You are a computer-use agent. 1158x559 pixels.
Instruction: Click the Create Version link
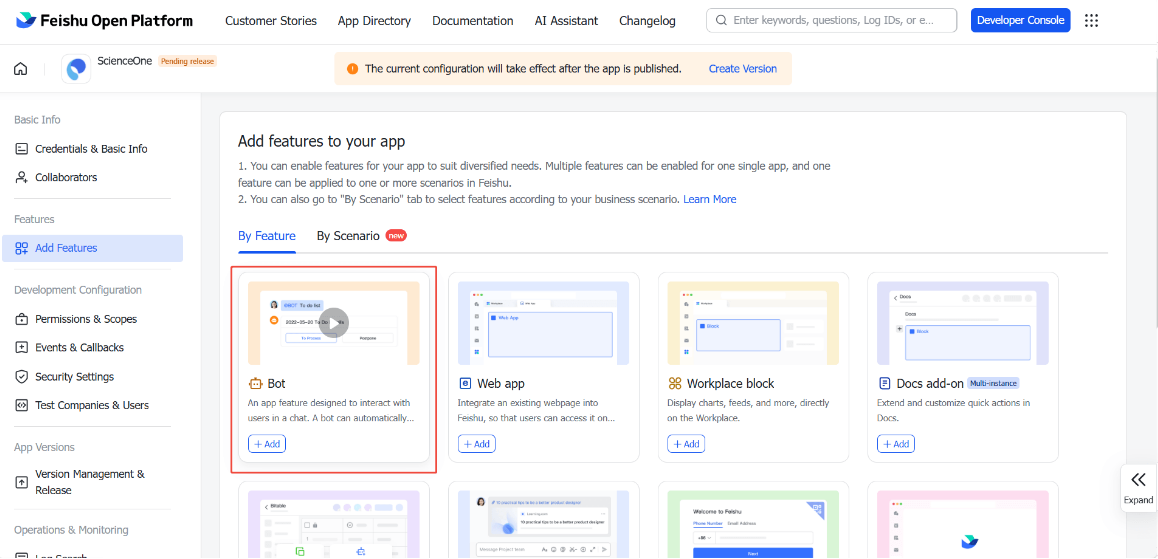pyautogui.click(x=743, y=69)
